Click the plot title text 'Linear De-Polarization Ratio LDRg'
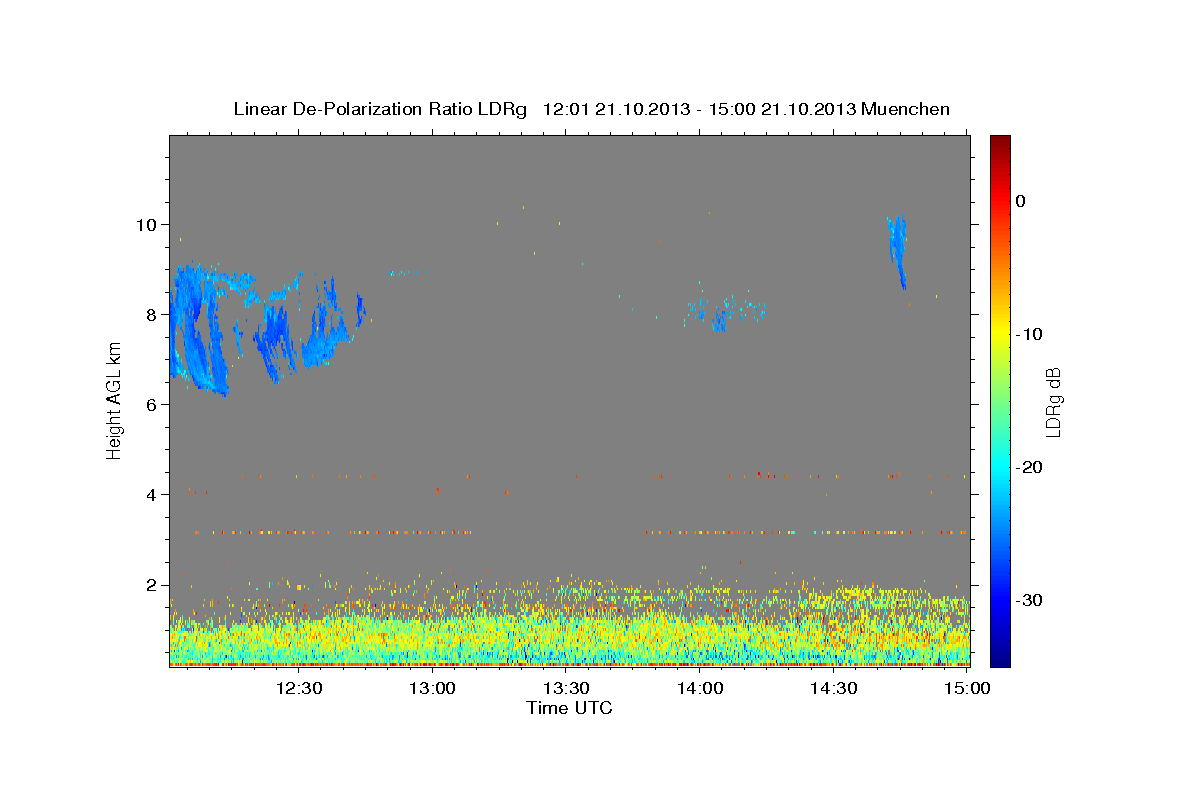 coord(380,109)
